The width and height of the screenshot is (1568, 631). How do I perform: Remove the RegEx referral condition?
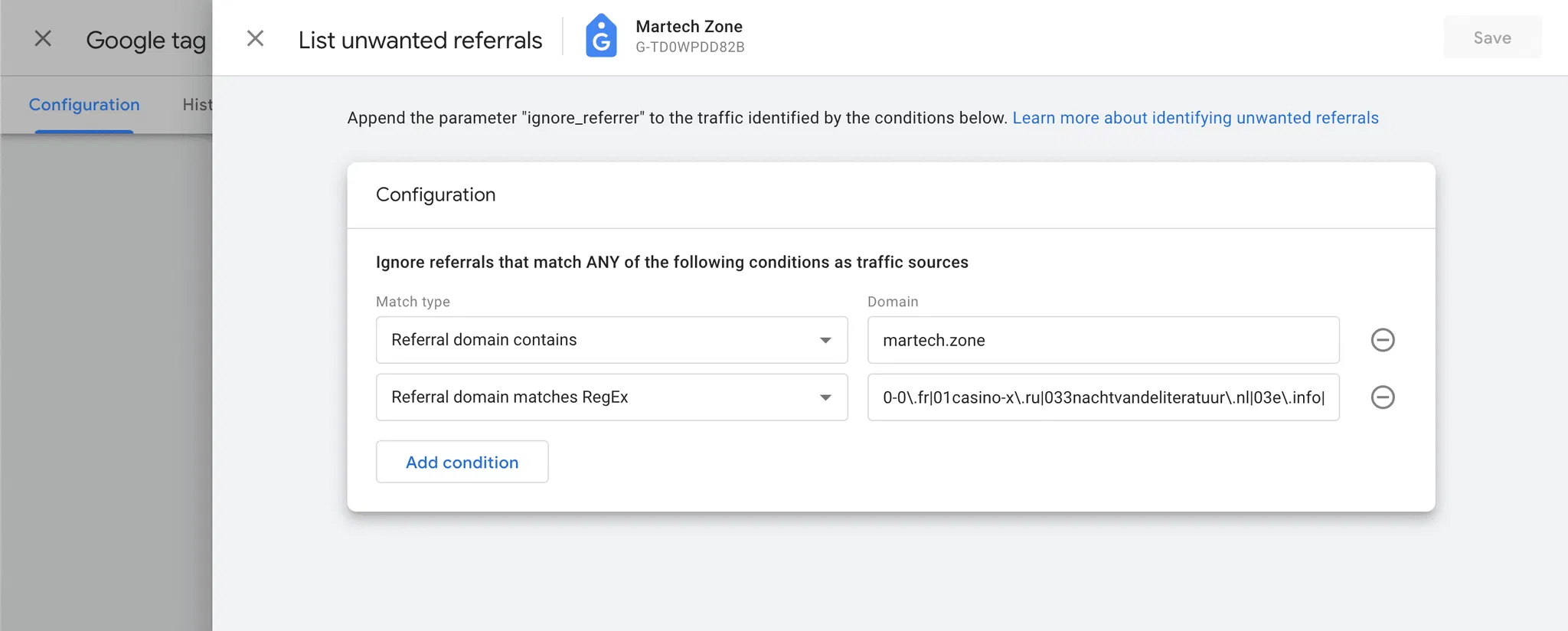[1382, 397]
